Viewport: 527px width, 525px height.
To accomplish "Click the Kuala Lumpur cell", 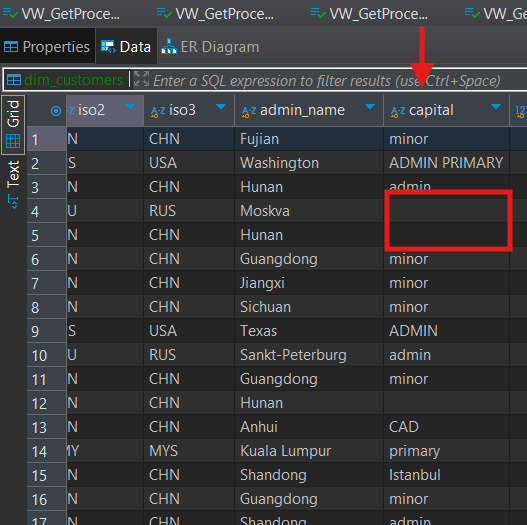I will 309,451.
